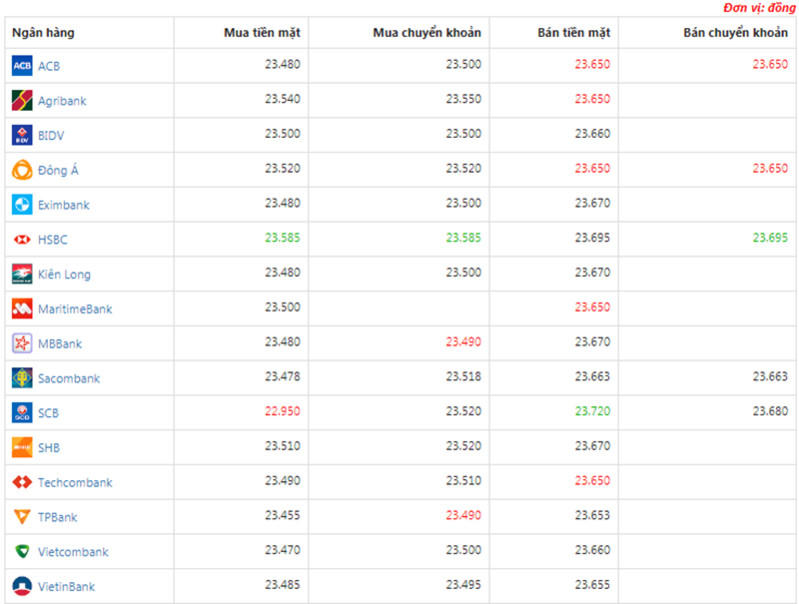Viewport: 799px width, 604px height.
Task: Open the SHB bank link
Action: click(x=49, y=448)
